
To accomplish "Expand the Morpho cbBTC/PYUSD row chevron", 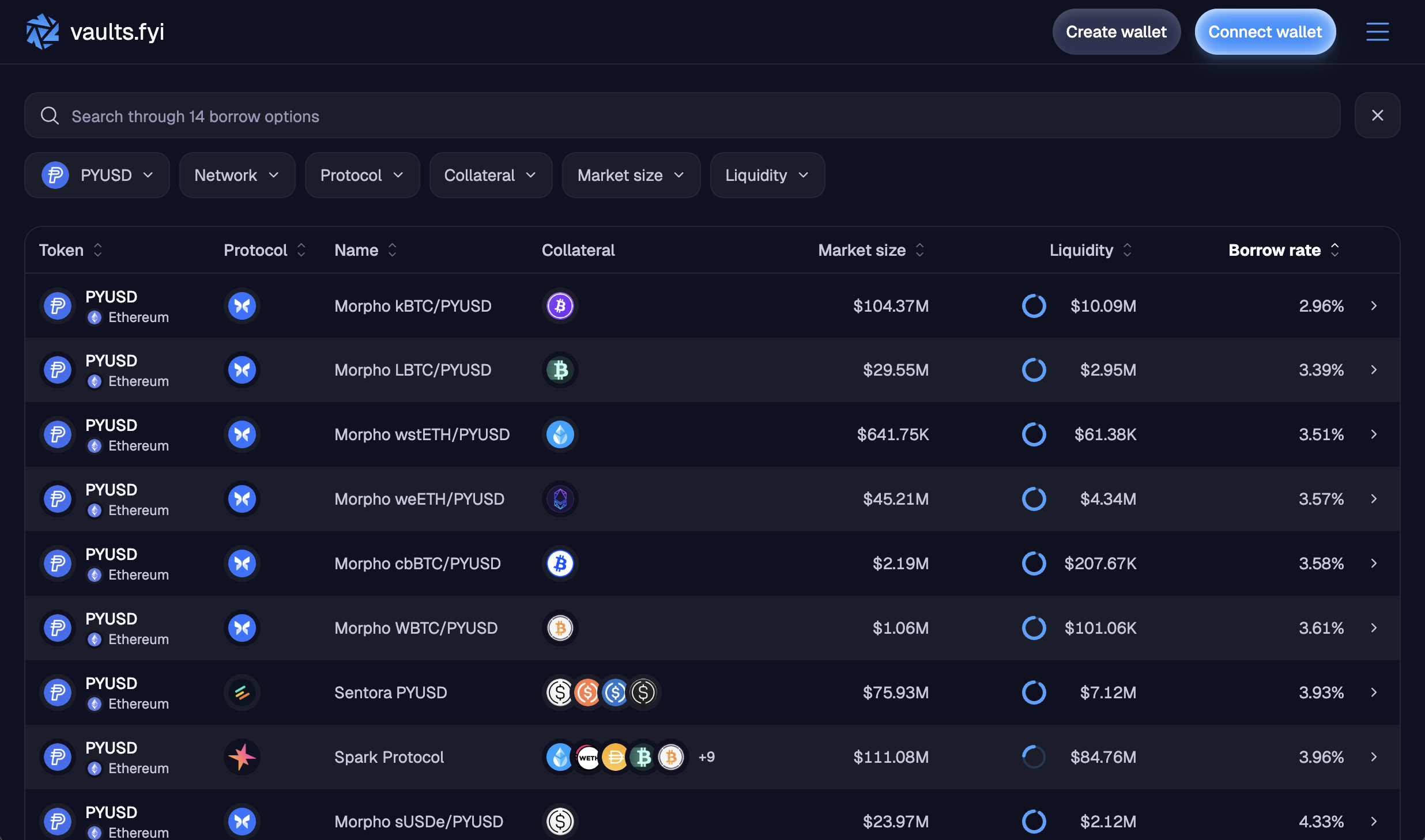I will click(1374, 563).
